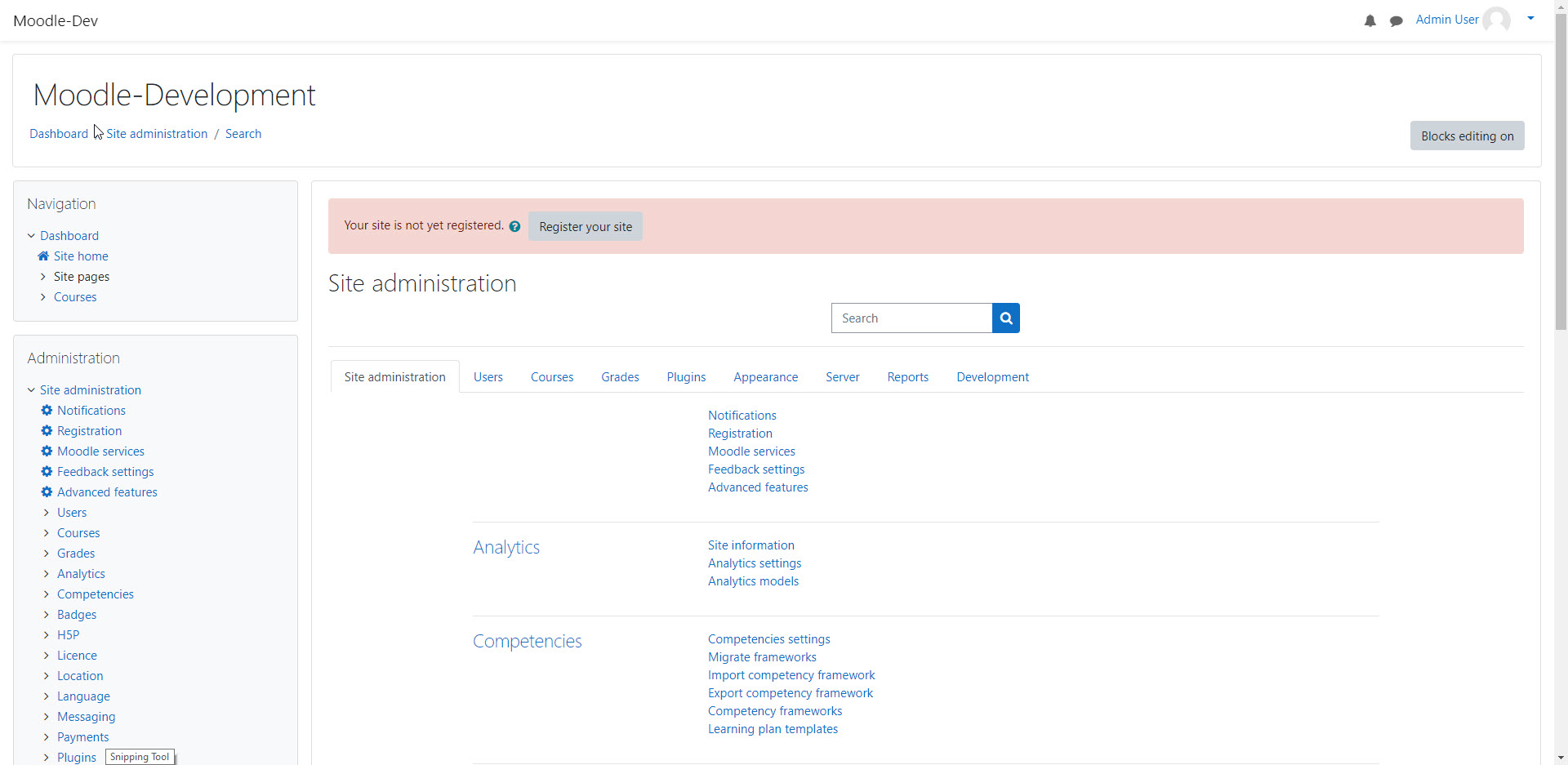Open the Analytics models link
This screenshot has height=765, width=1568.
pos(753,580)
